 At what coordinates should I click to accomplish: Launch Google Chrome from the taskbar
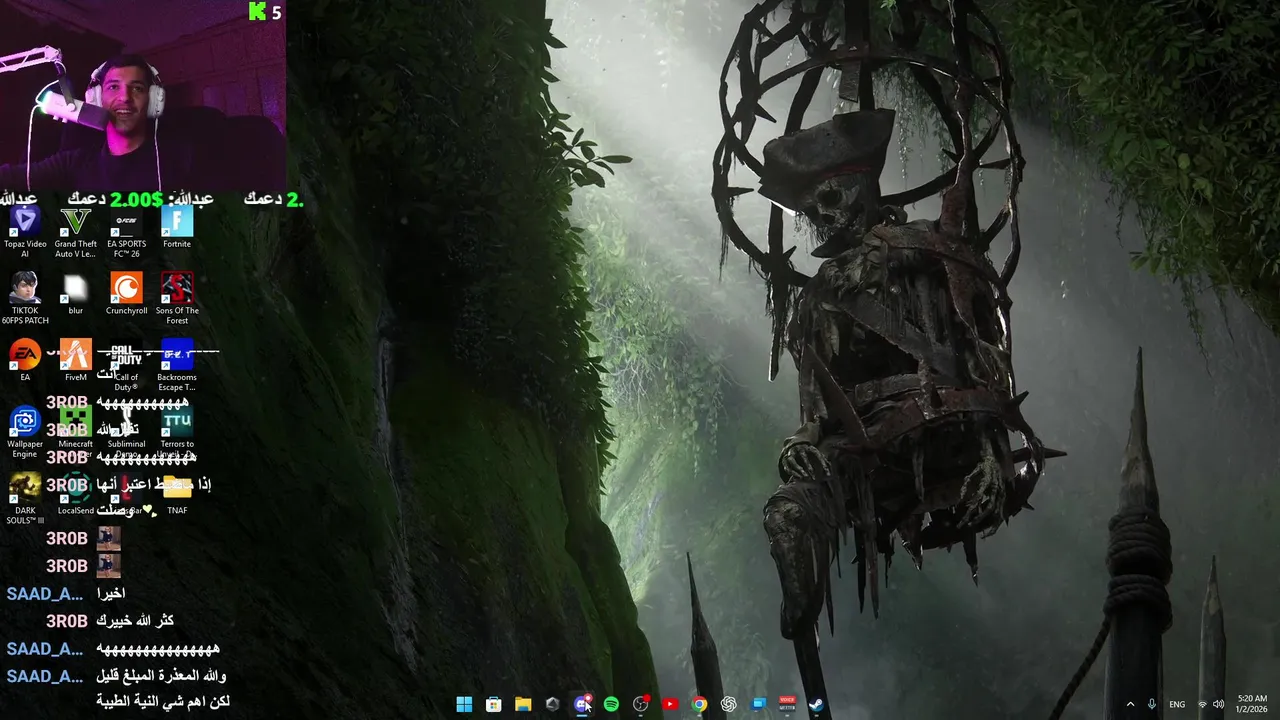coord(700,704)
